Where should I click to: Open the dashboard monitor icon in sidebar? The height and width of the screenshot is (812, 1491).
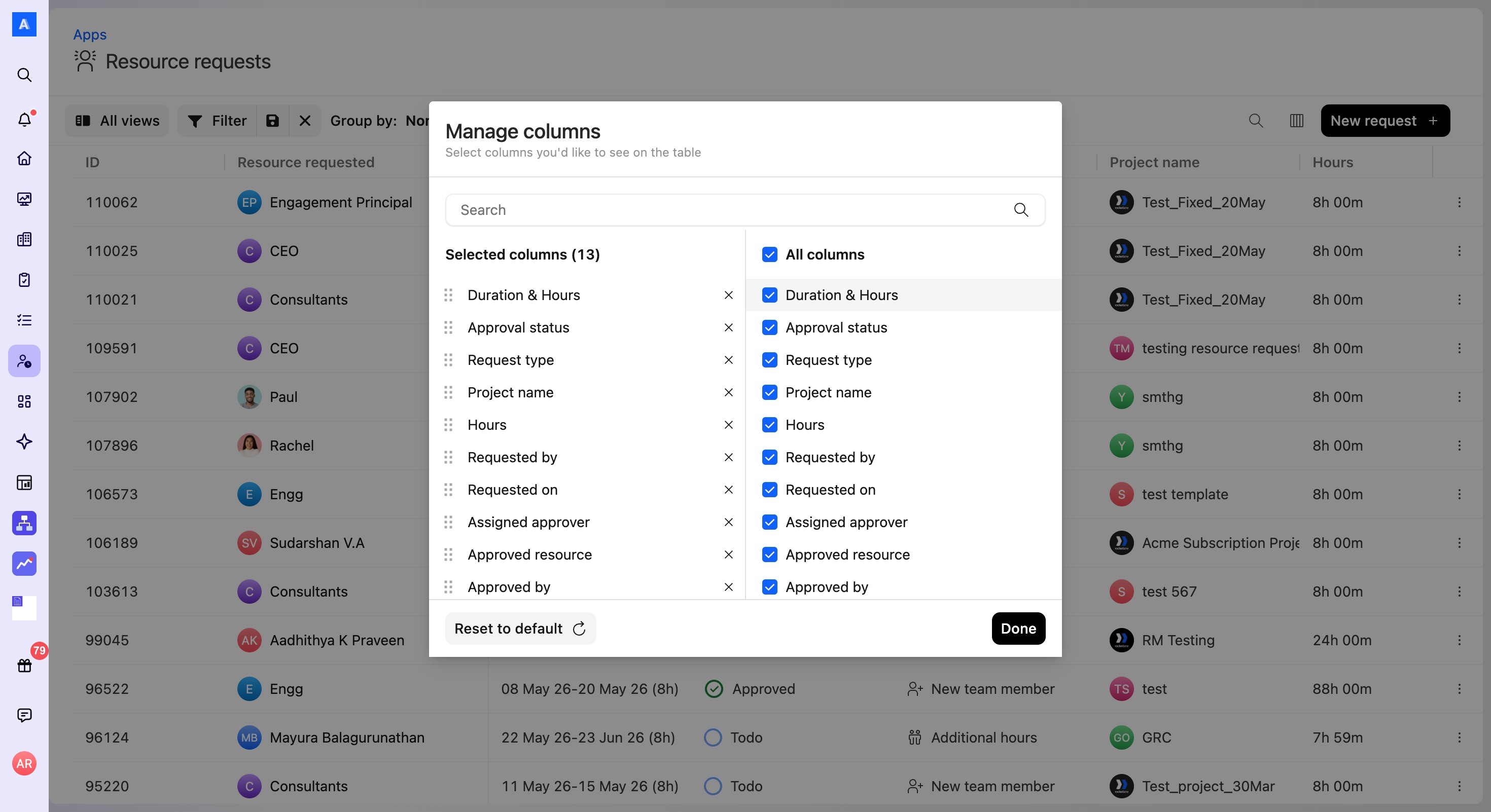pos(24,199)
